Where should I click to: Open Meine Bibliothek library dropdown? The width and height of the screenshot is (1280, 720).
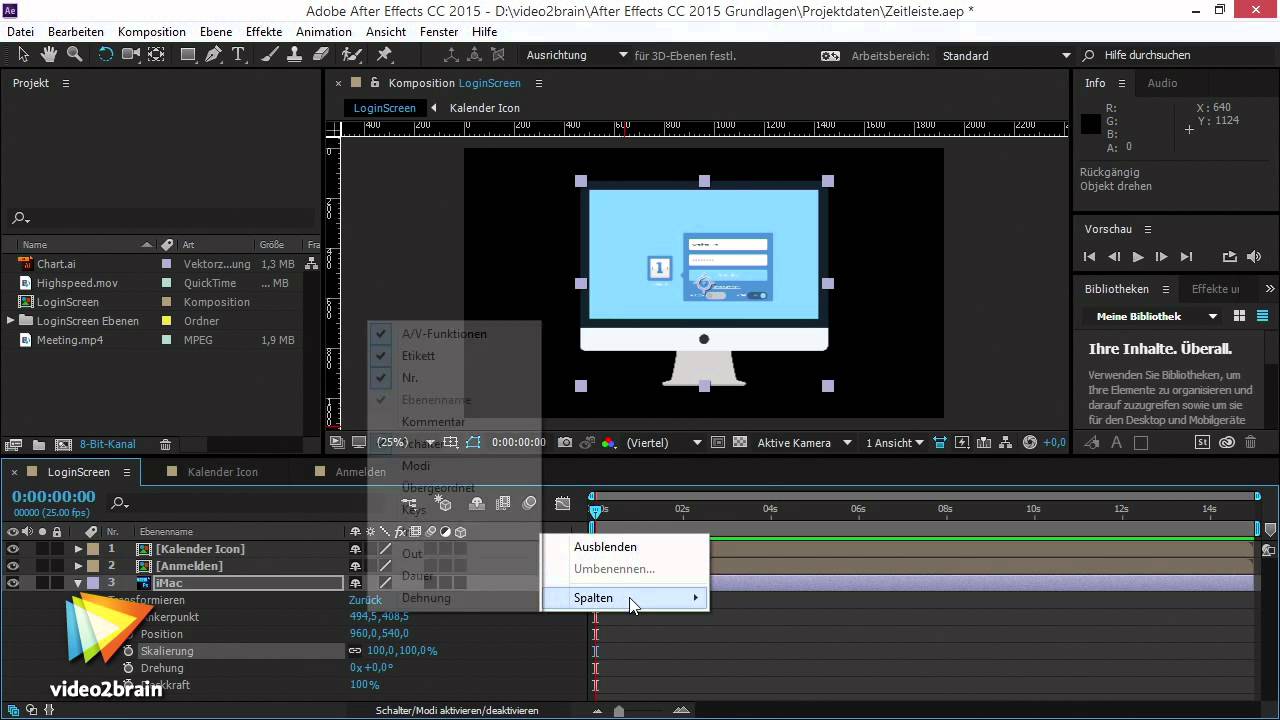pyautogui.click(x=1156, y=316)
